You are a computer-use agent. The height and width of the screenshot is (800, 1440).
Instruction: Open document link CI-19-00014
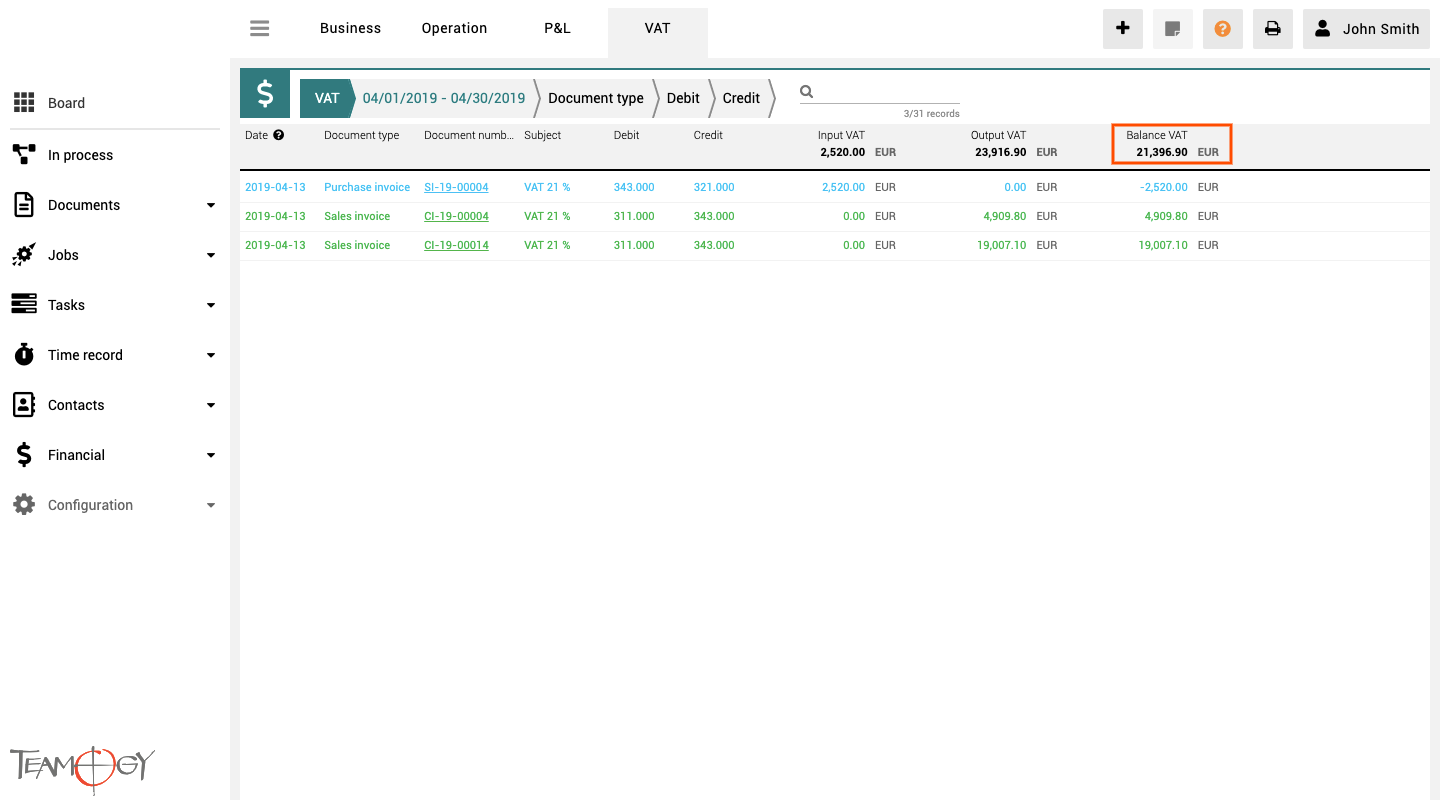(x=456, y=245)
